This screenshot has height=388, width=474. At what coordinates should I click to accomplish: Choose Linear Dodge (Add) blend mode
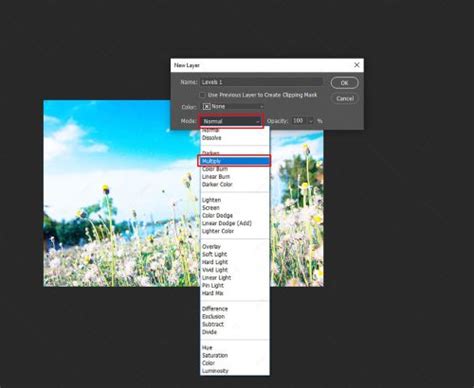[x=235, y=223]
